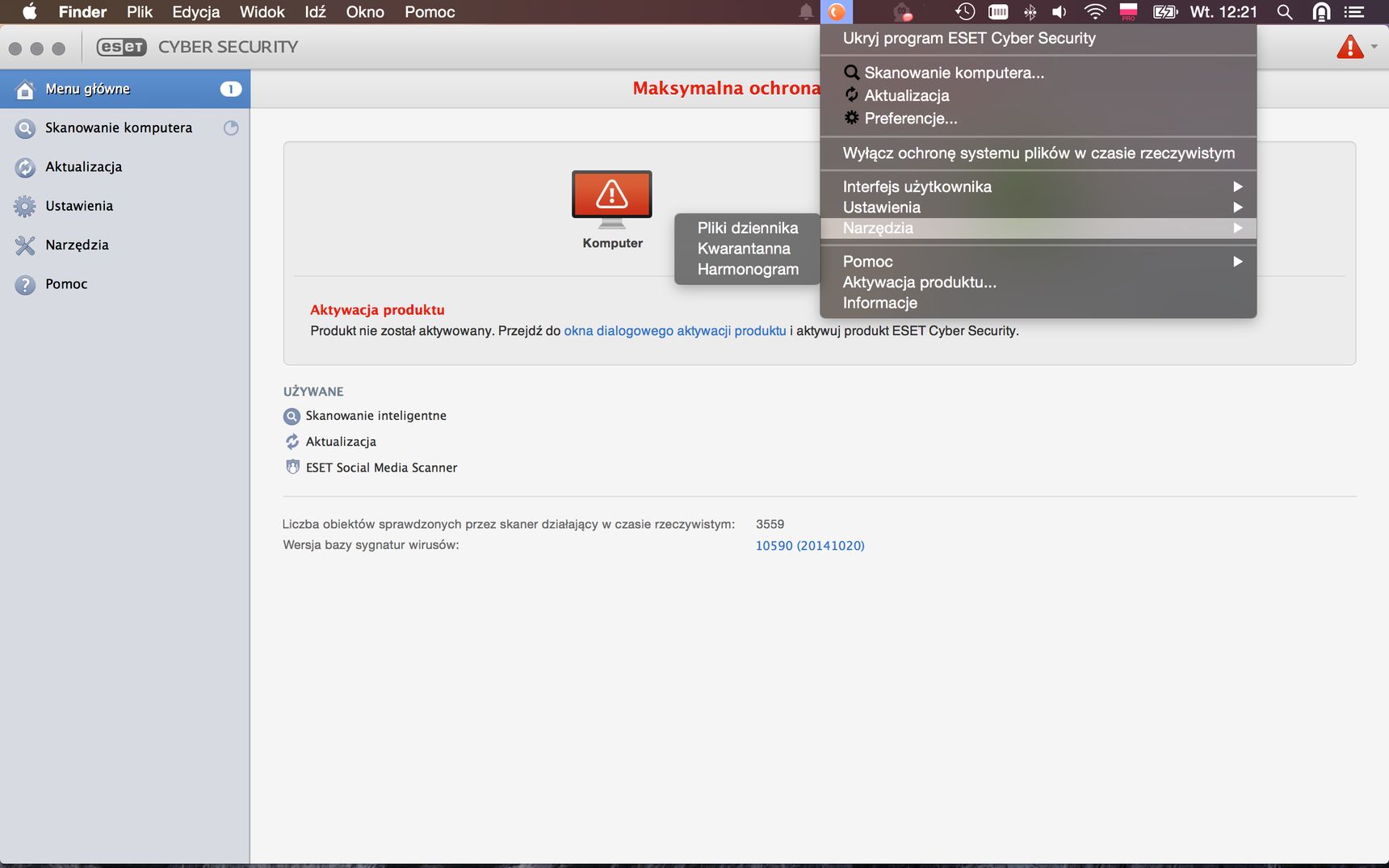1389x868 pixels.
Task: Click the ESET icon in the menu bar
Action: (x=837, y=12)
